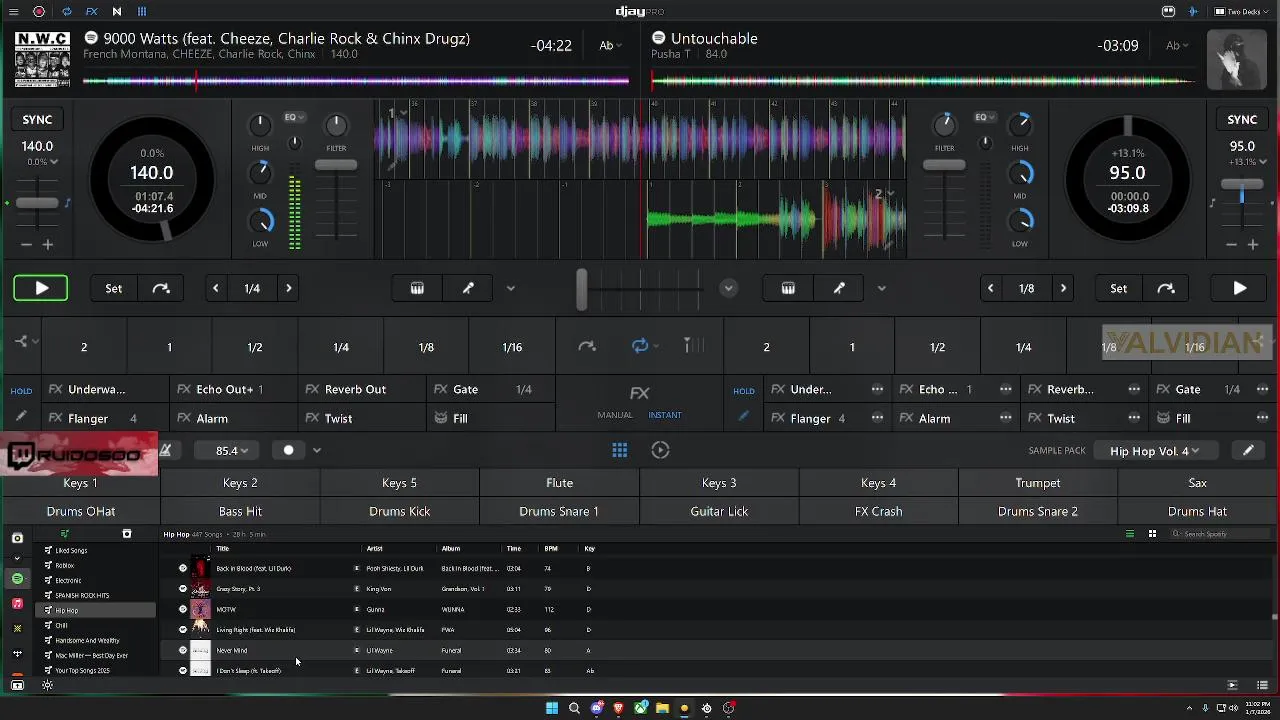Viewport: 1280px width, 720px height.
Task: Click the deck 1 magic wand tool icon
Action: pos(468,288)
